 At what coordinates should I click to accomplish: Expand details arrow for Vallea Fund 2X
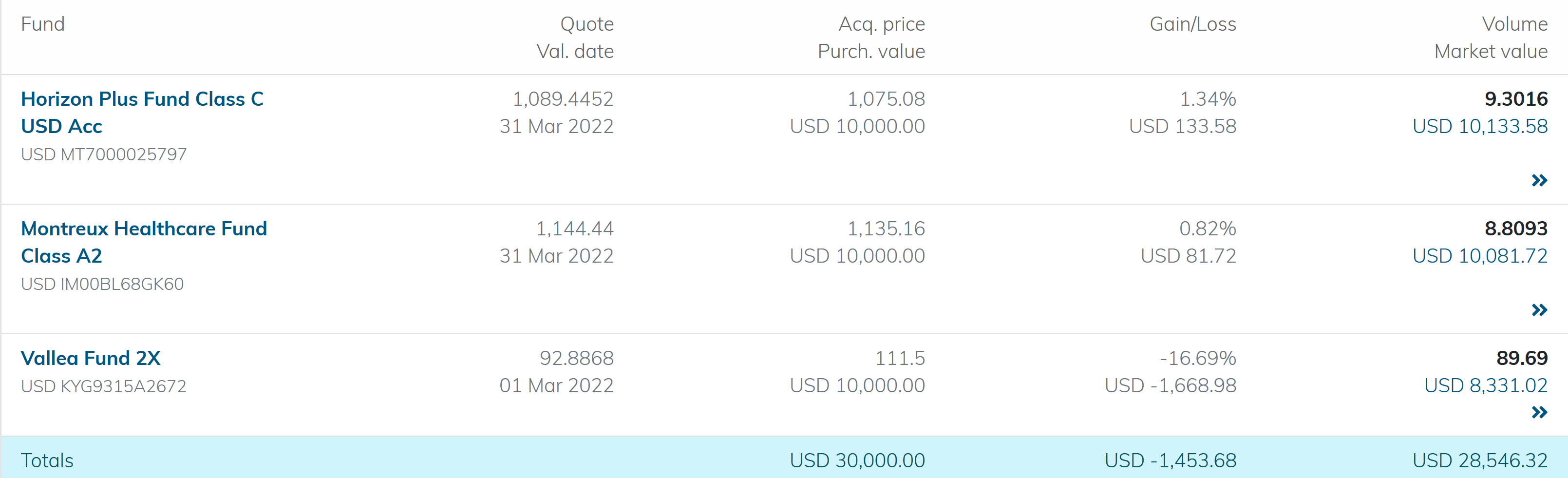(x=1539, y=412)
